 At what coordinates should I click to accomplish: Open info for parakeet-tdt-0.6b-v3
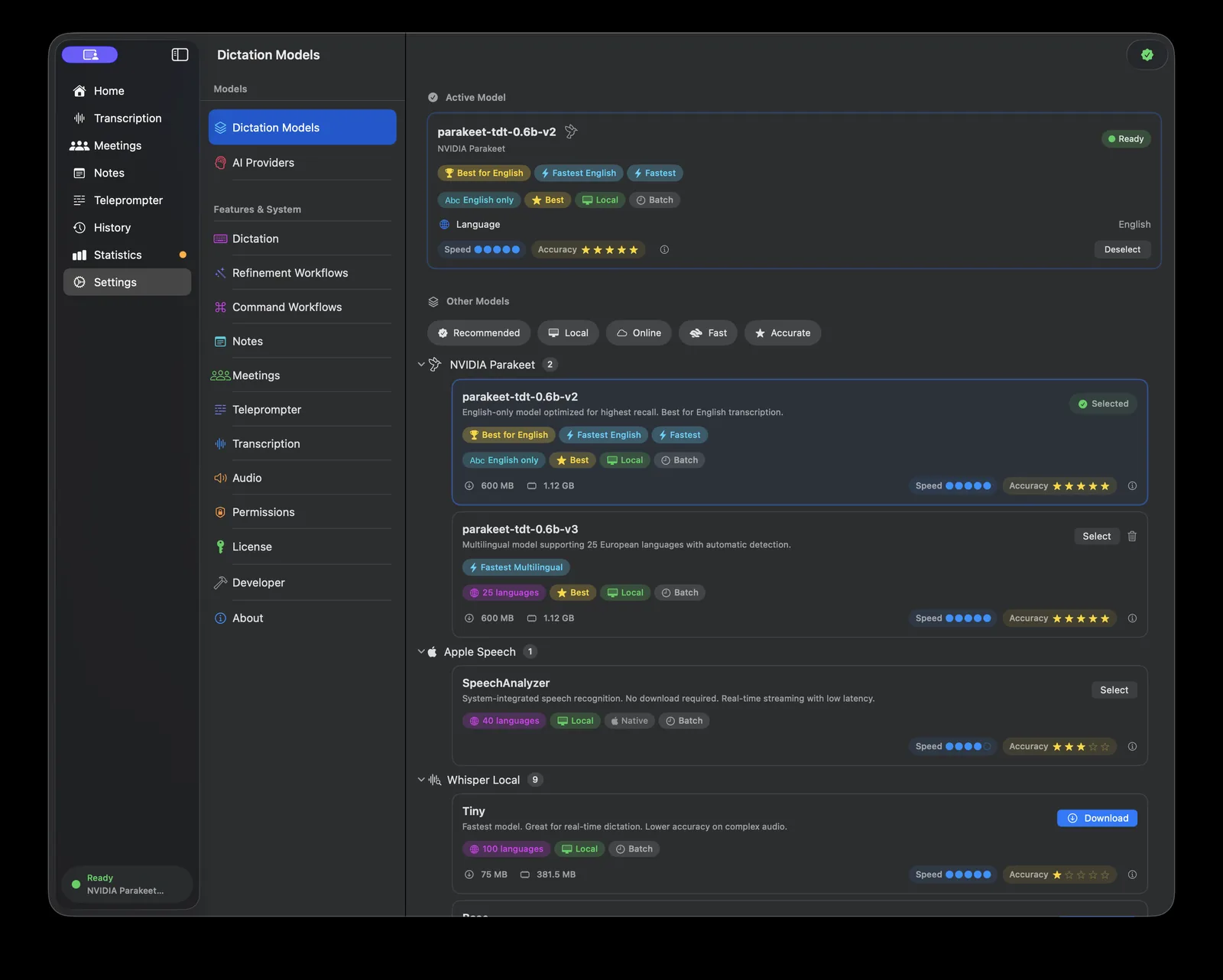1132,618
